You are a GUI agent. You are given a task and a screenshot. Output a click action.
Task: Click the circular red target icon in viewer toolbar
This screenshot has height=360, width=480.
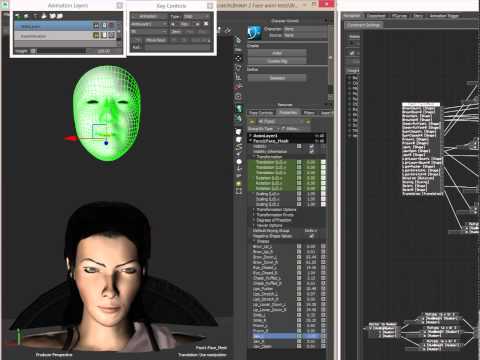point(238,97)
